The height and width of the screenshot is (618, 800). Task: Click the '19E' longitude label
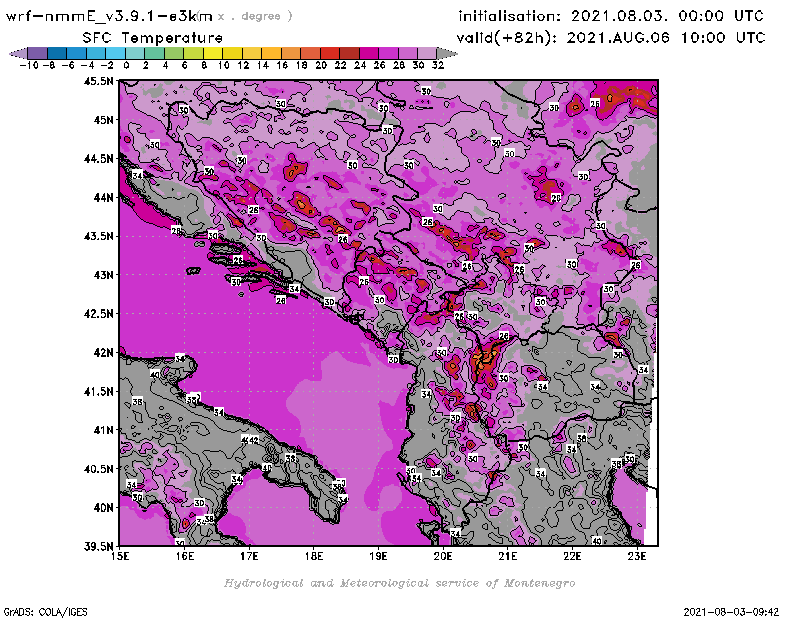pos(379,556)
